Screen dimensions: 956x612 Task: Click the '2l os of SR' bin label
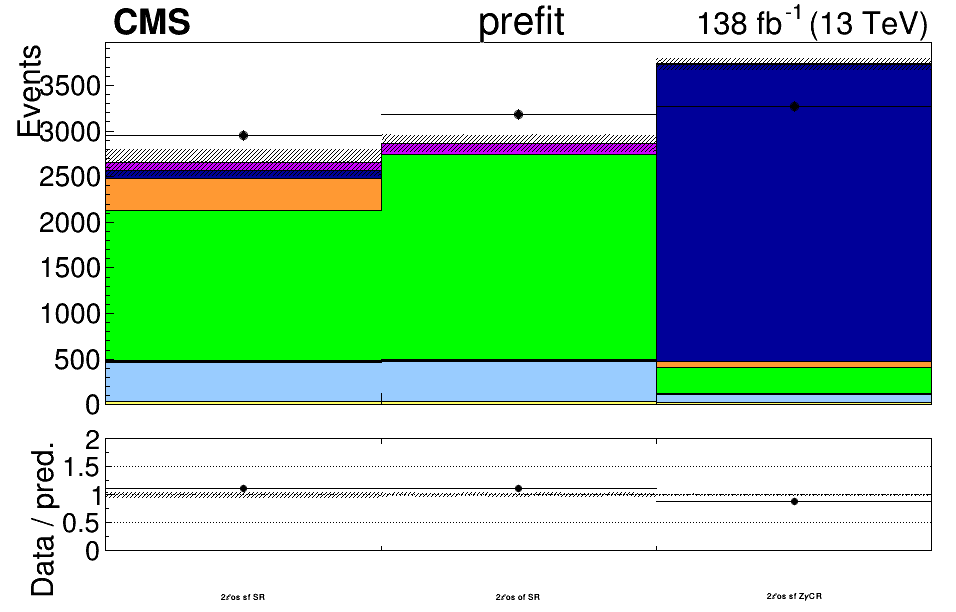click(518, 597)
